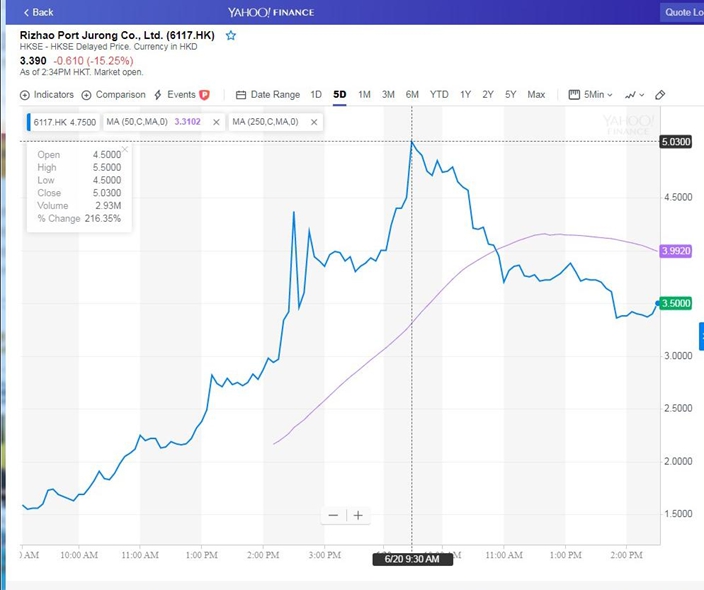Add stock to watchlist with star icon

click(x=231, y=35)
